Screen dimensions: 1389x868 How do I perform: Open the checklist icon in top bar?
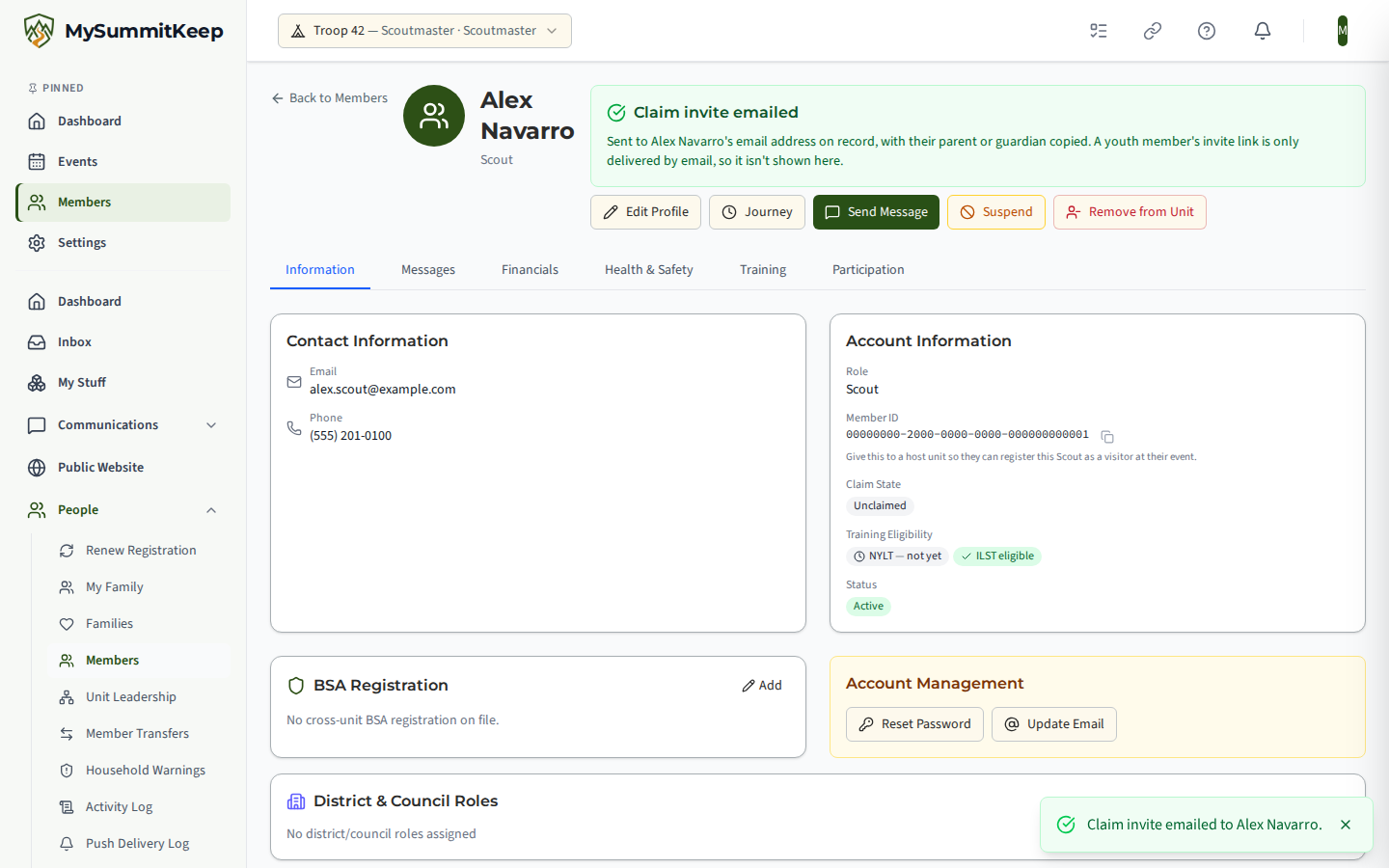coord(1099,31)
